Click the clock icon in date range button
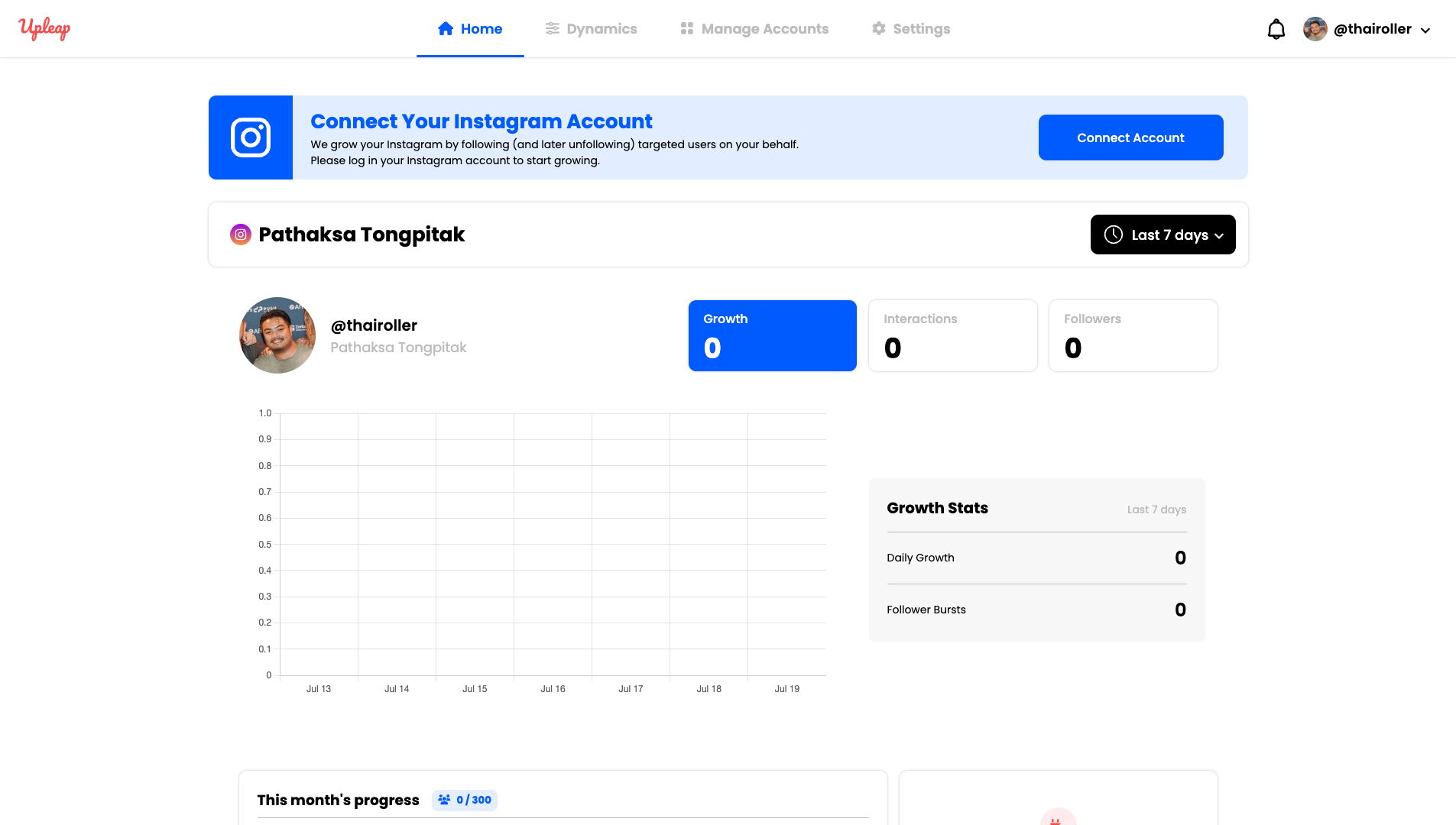The height and width of the screenshot is (825, 1456). tap(1114, 235)
